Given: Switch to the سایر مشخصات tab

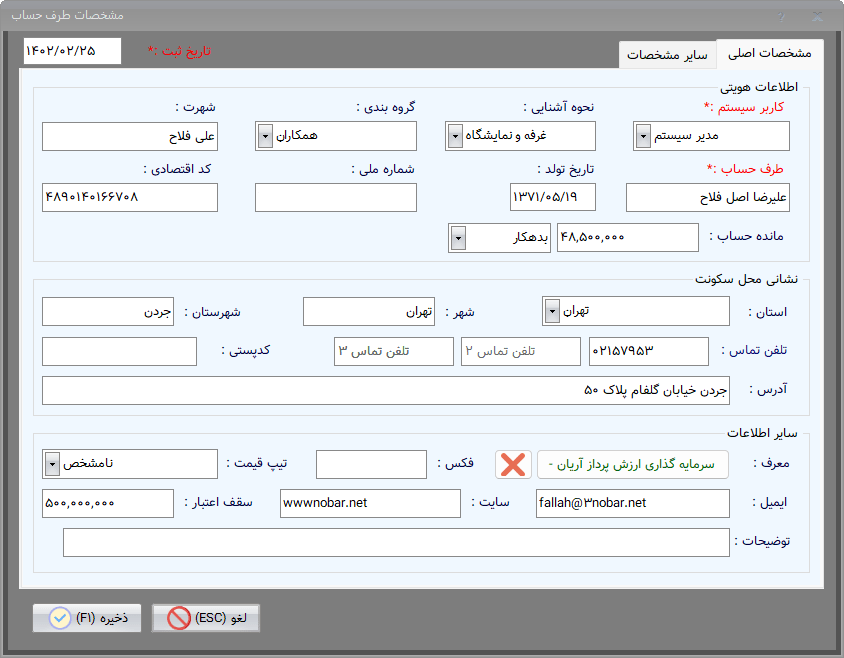Looking at the screenshot, I should [667, 55].
